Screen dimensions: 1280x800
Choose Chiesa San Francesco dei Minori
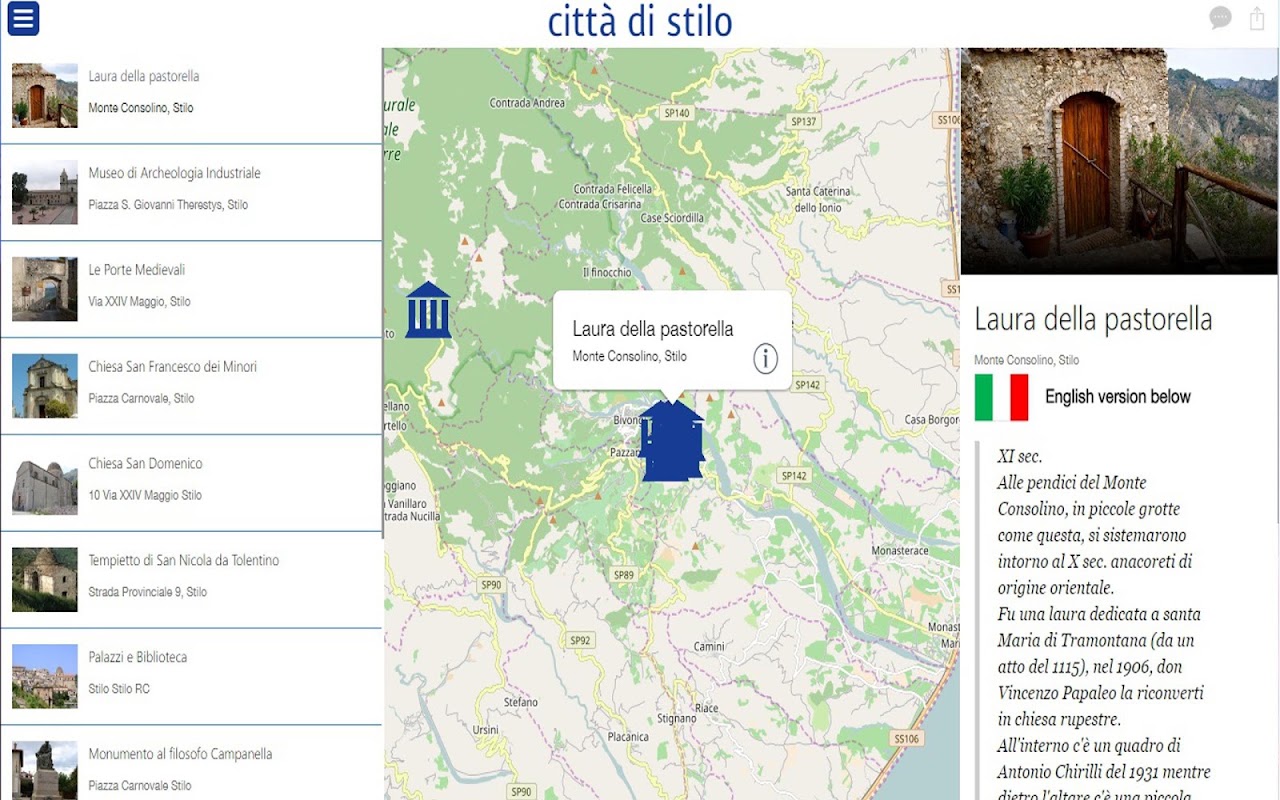[191, 386]
